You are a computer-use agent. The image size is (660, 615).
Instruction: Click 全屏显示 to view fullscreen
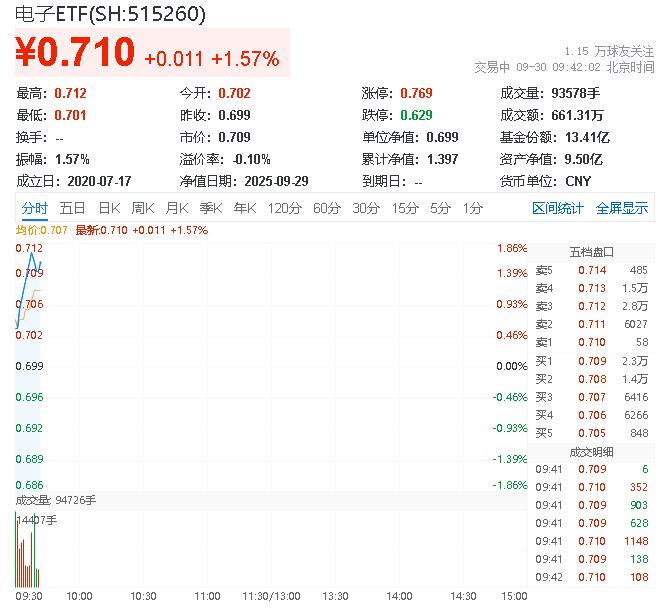point(622,208)
